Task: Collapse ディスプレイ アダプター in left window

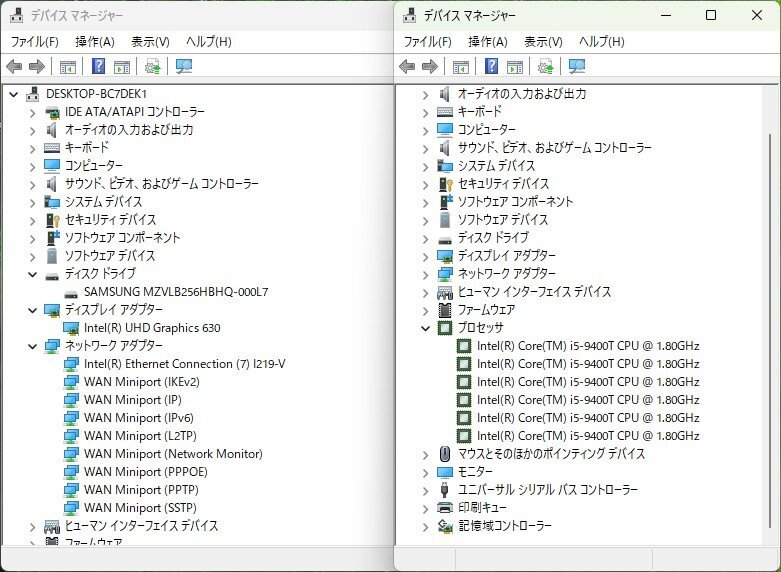Action: click(33, 310)
